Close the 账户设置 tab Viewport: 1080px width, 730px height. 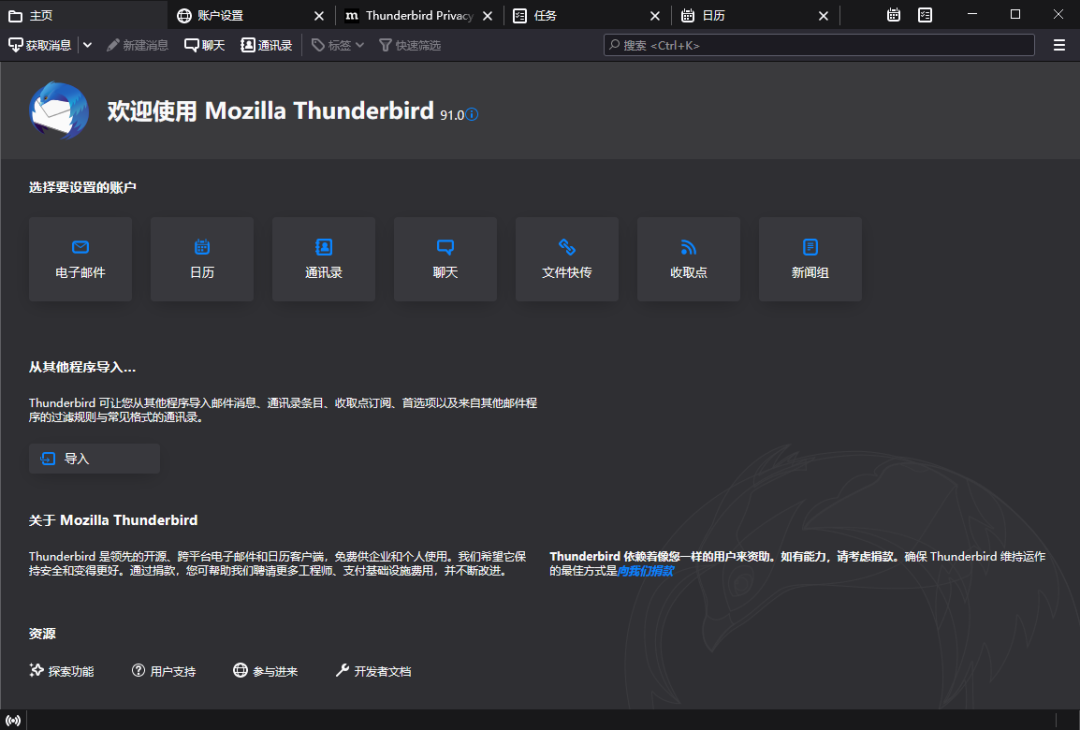tap(319, 16)
